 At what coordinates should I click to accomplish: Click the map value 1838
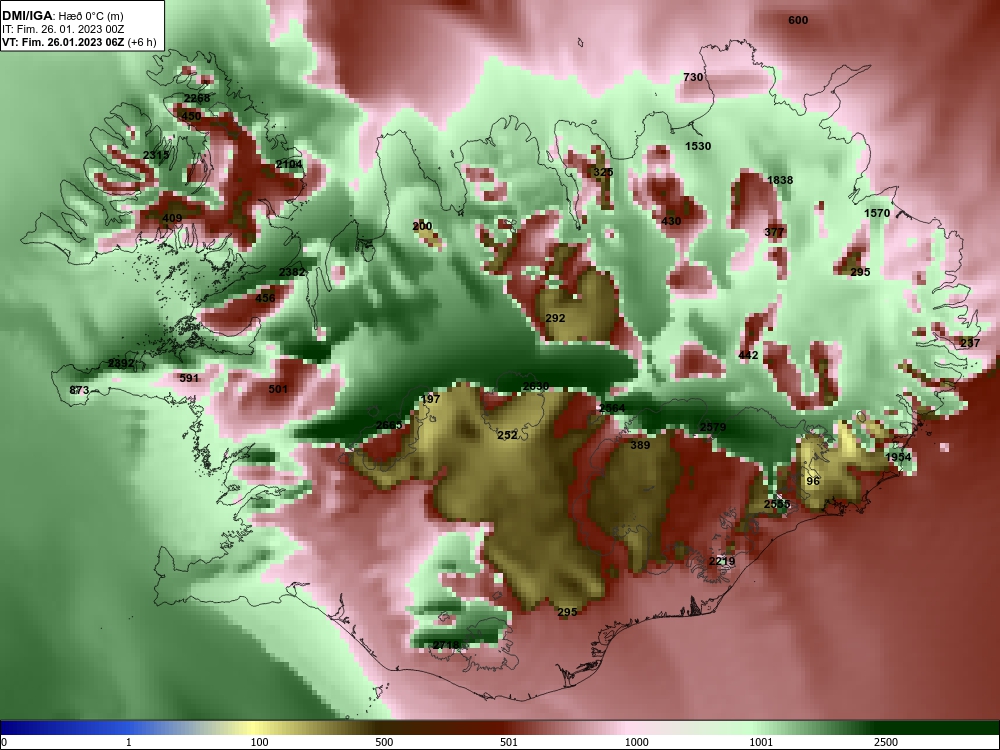pos(779,180)
